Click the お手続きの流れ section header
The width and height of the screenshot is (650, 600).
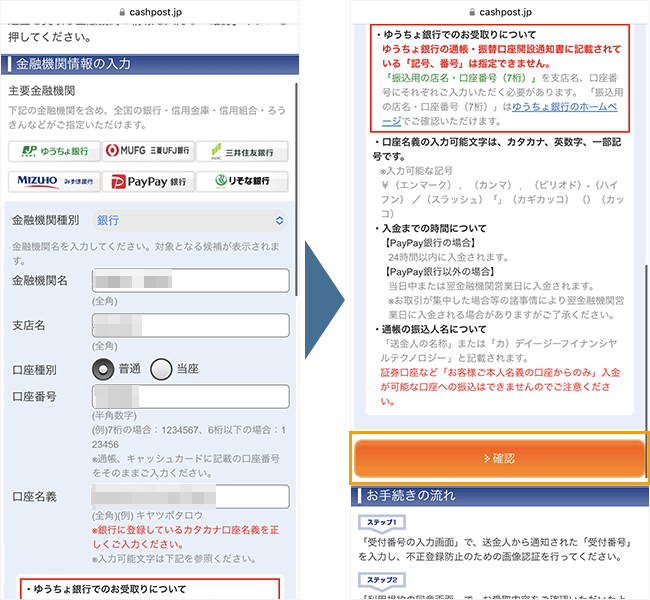pyautogui.click(x=500, y=496)
